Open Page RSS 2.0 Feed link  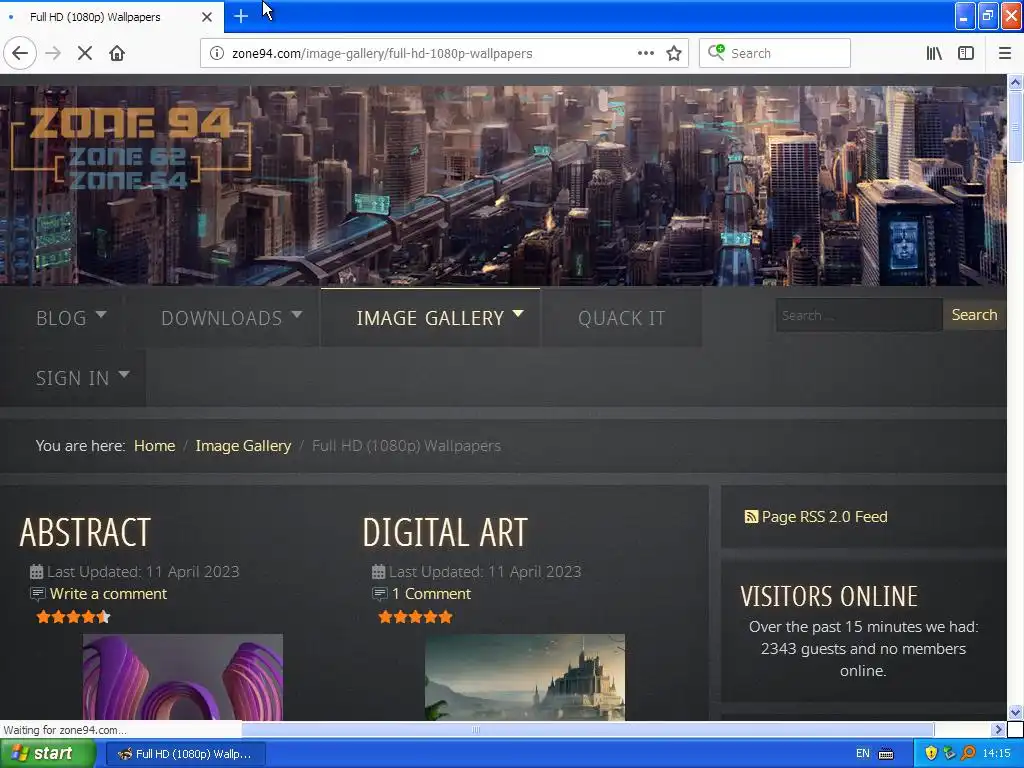tap(824, 517)
